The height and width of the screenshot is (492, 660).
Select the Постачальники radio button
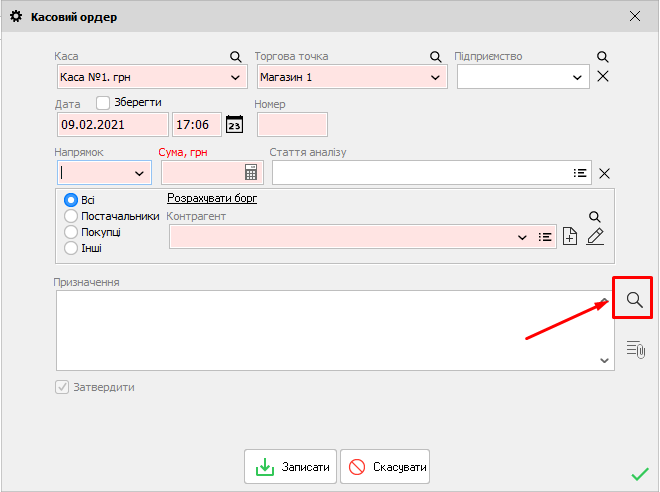(x=71, y=216)
